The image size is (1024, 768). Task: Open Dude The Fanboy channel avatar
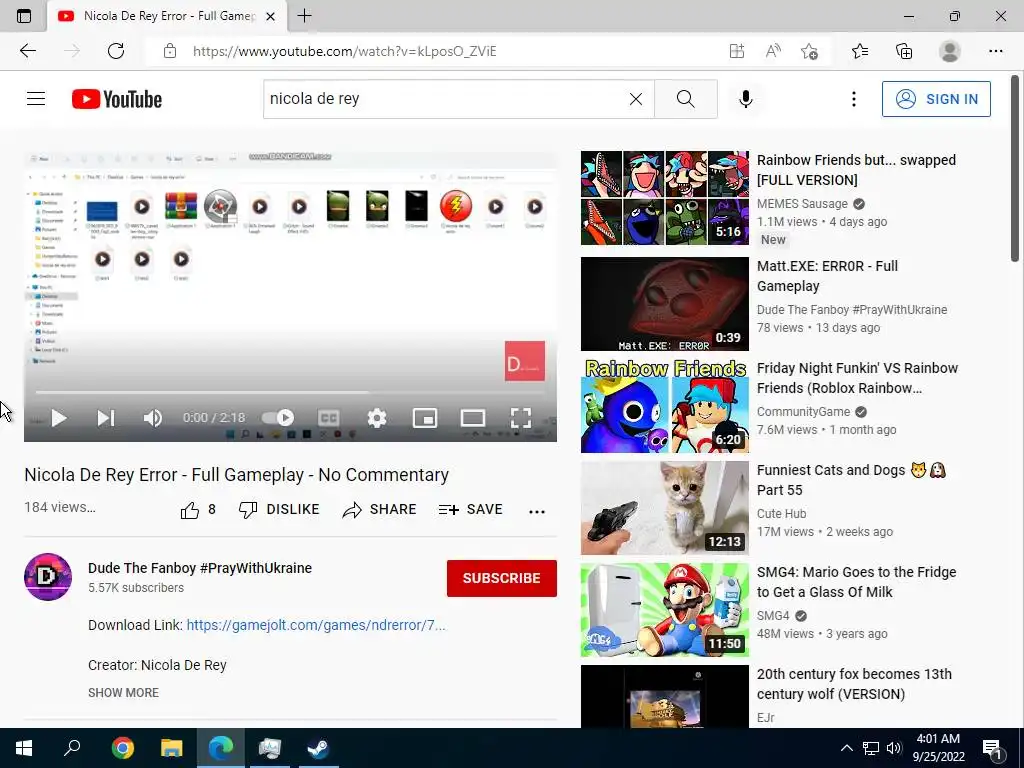click(x=48, y=577)
